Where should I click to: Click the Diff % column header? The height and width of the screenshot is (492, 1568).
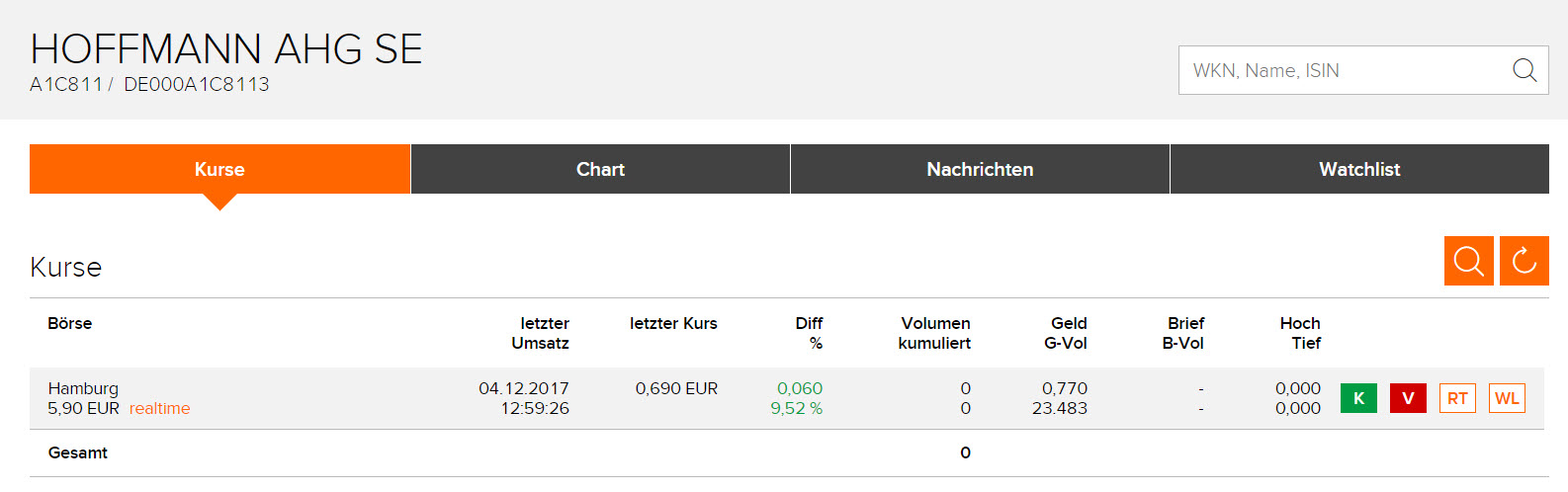[x=809, y=333]
